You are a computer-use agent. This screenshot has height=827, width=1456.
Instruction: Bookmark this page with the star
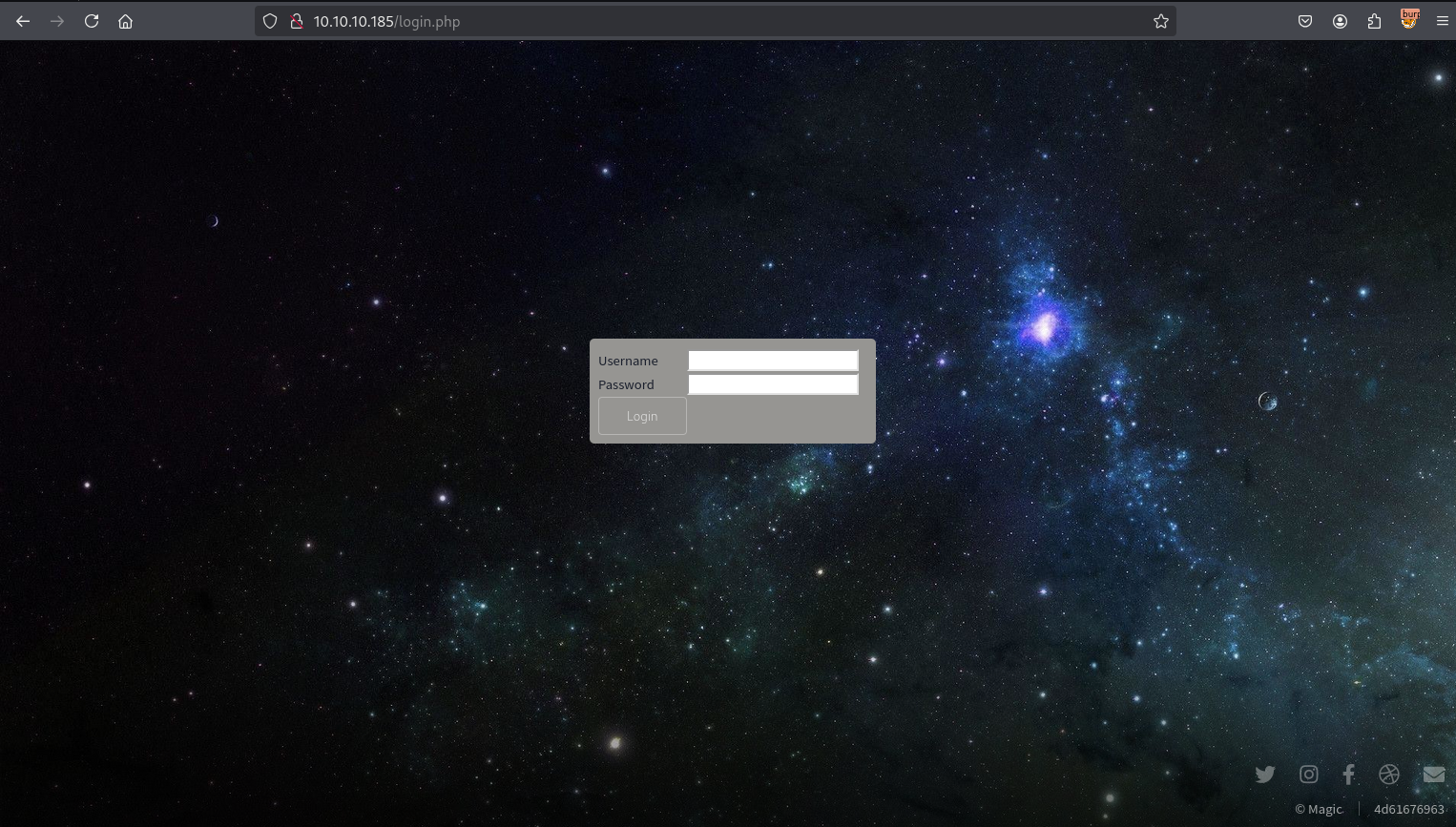pyautogui.click(x=1161, y=21)
